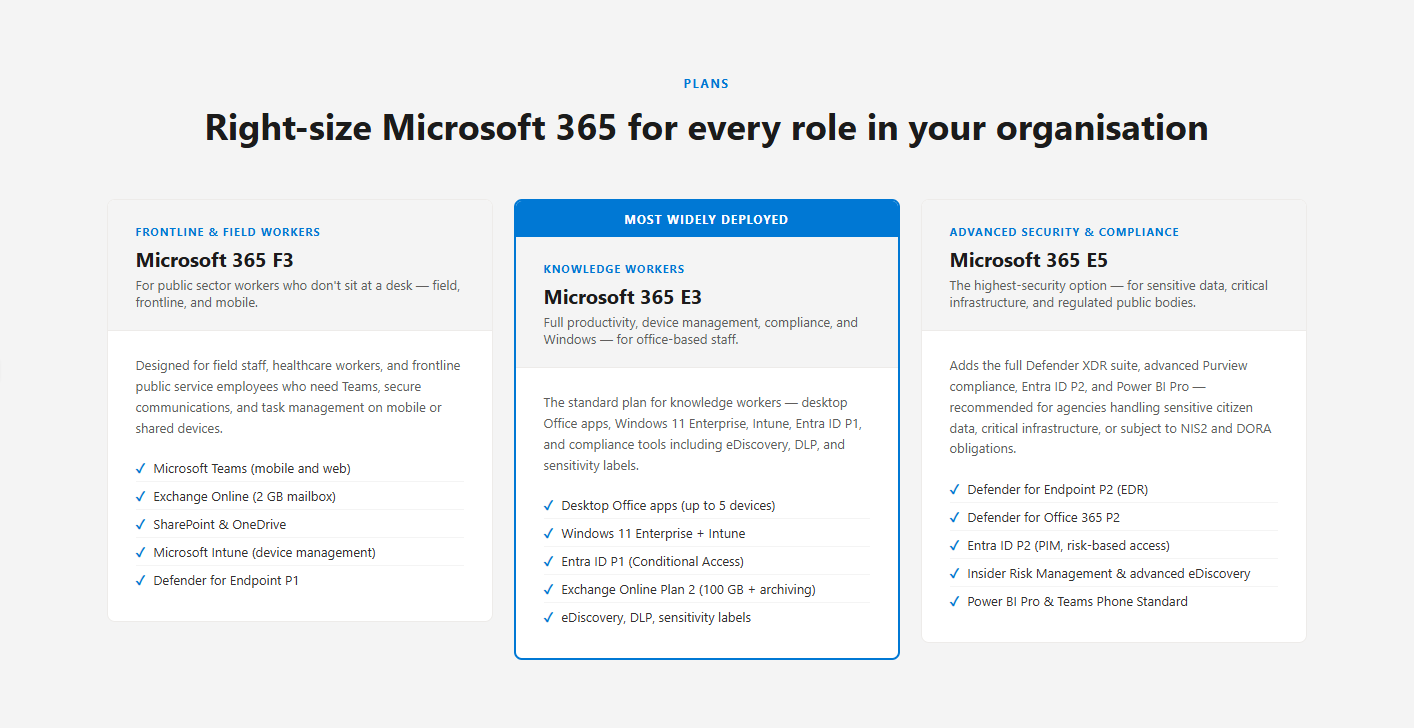Viewport: 1414px width, 728px height.
Task: Click the "FRONTLINE & FIELD WORKERS" label
Action: pyautogui.click(x=228, y=232)
